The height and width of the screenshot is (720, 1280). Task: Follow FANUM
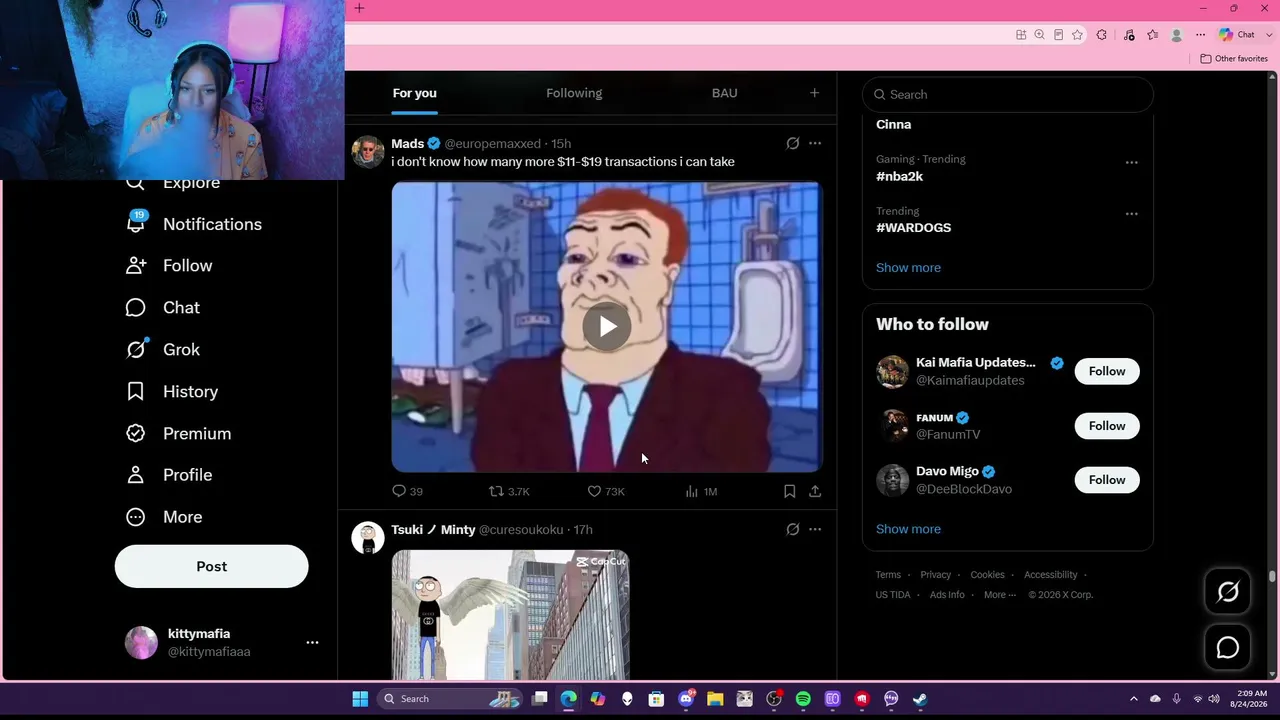pyautogui.click(x=1107, y=426)
